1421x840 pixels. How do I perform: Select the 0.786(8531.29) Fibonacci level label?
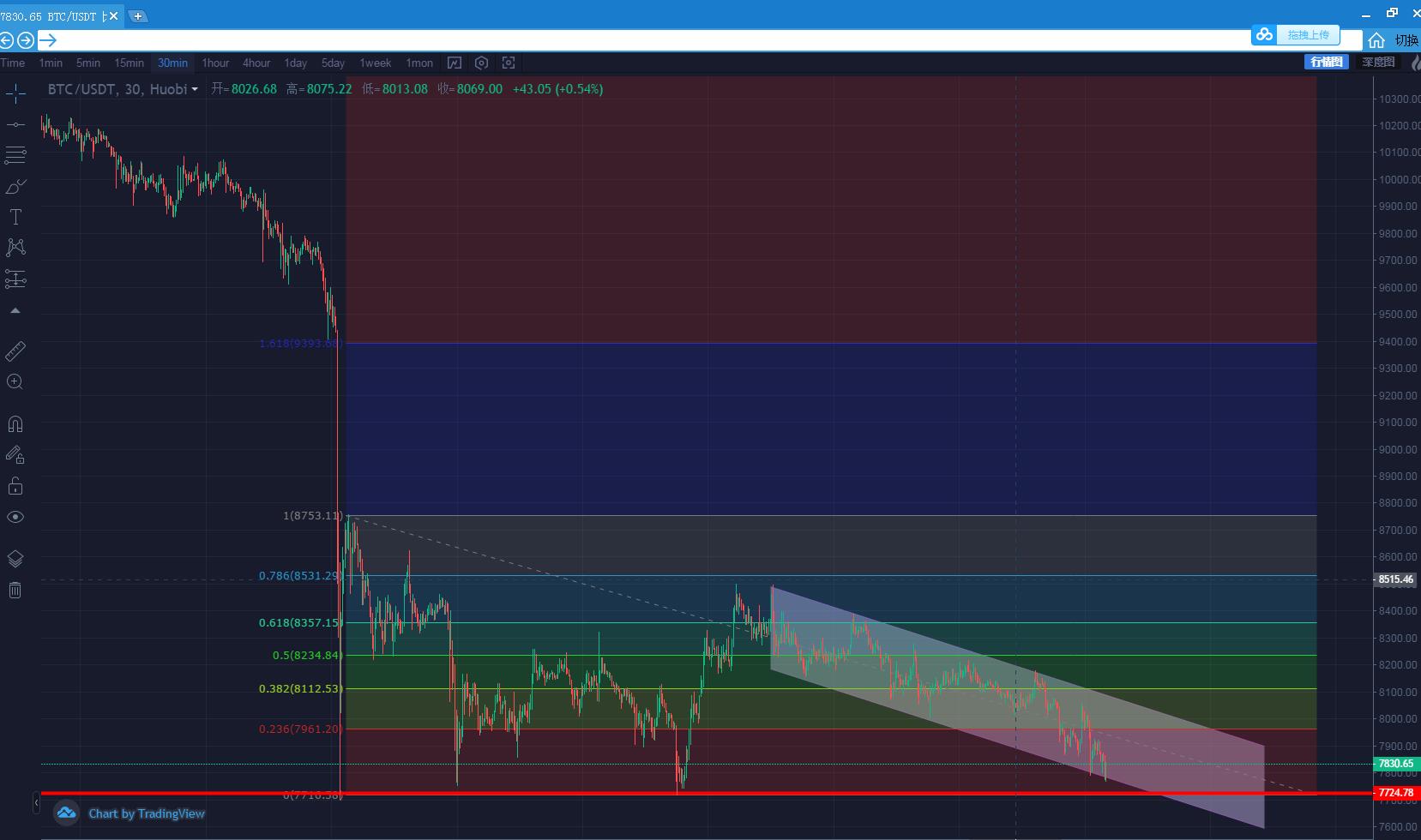coord(300,576)
